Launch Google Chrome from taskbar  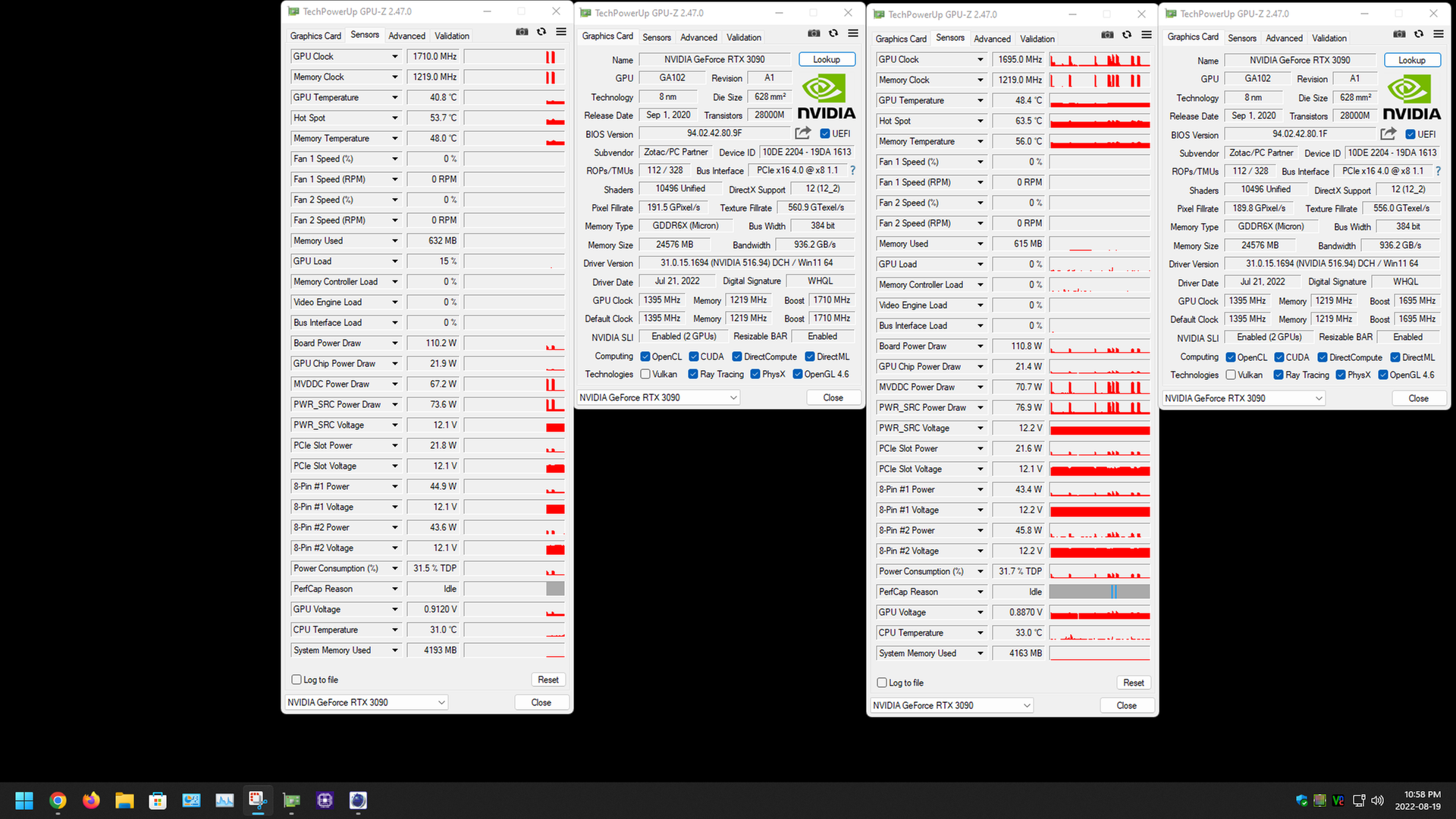click(58, 800)
